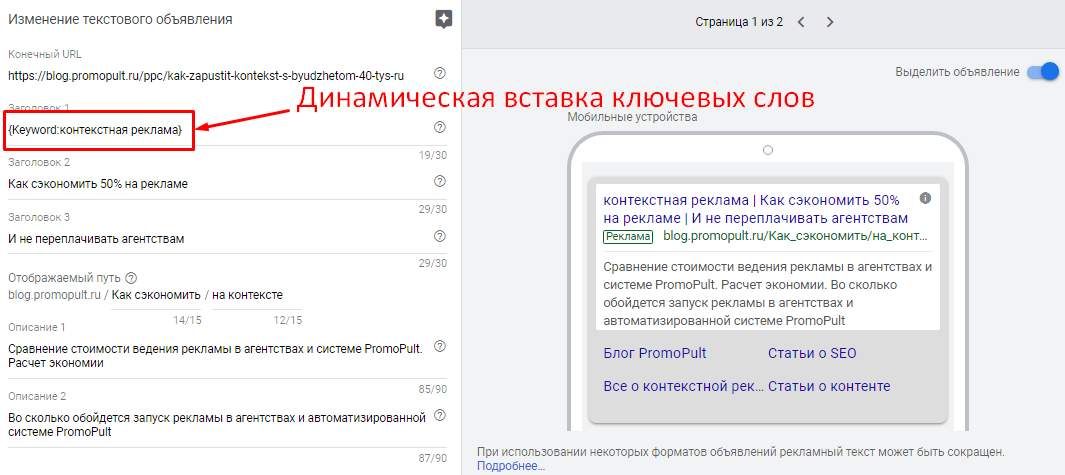Image resolution: width=1065 pixels, height=475 pixels.
Task: Click the Изменение текстового объявления heading
Action: 120,20
